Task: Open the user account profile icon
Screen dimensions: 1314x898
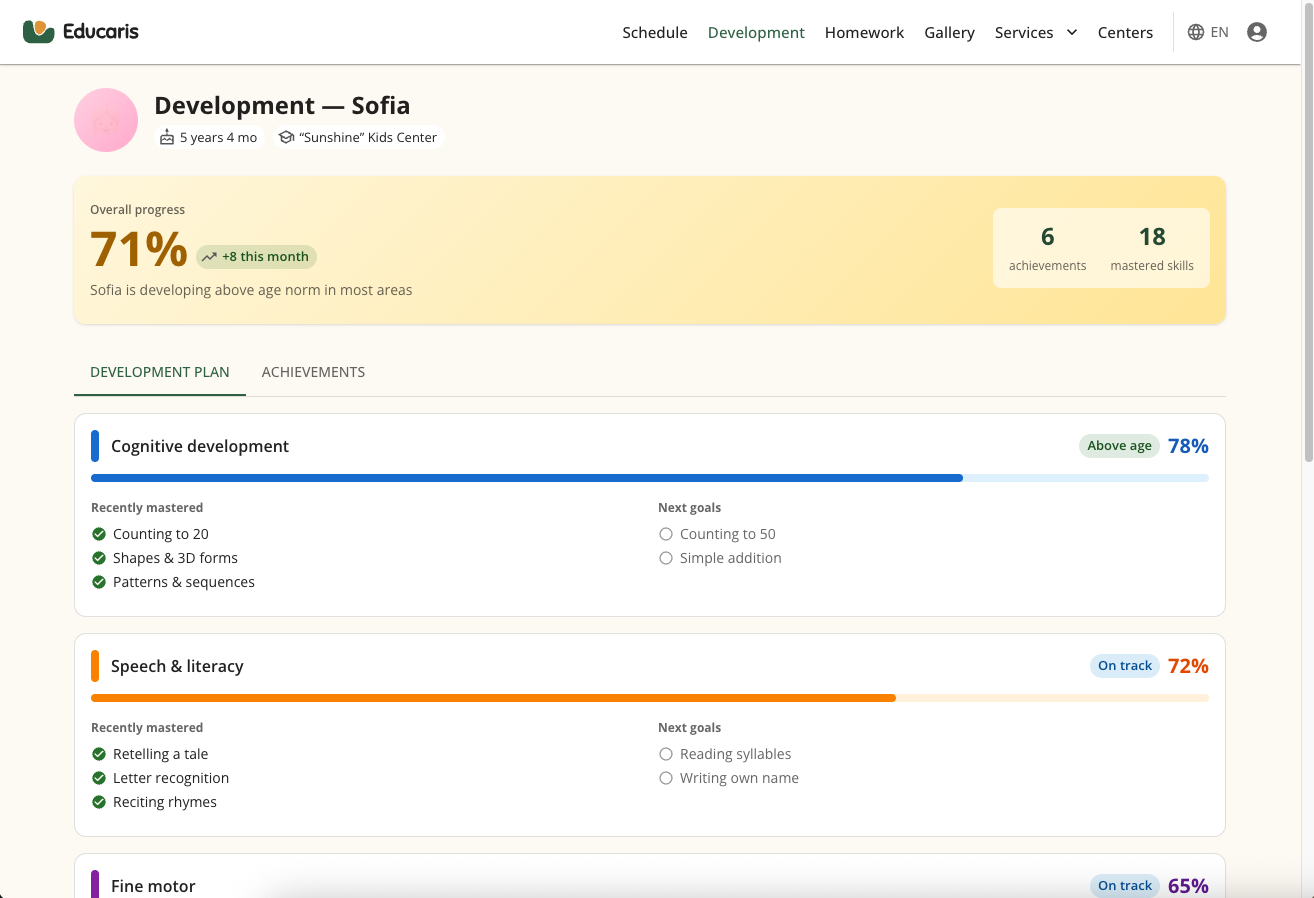Action: coord(1257,32)
